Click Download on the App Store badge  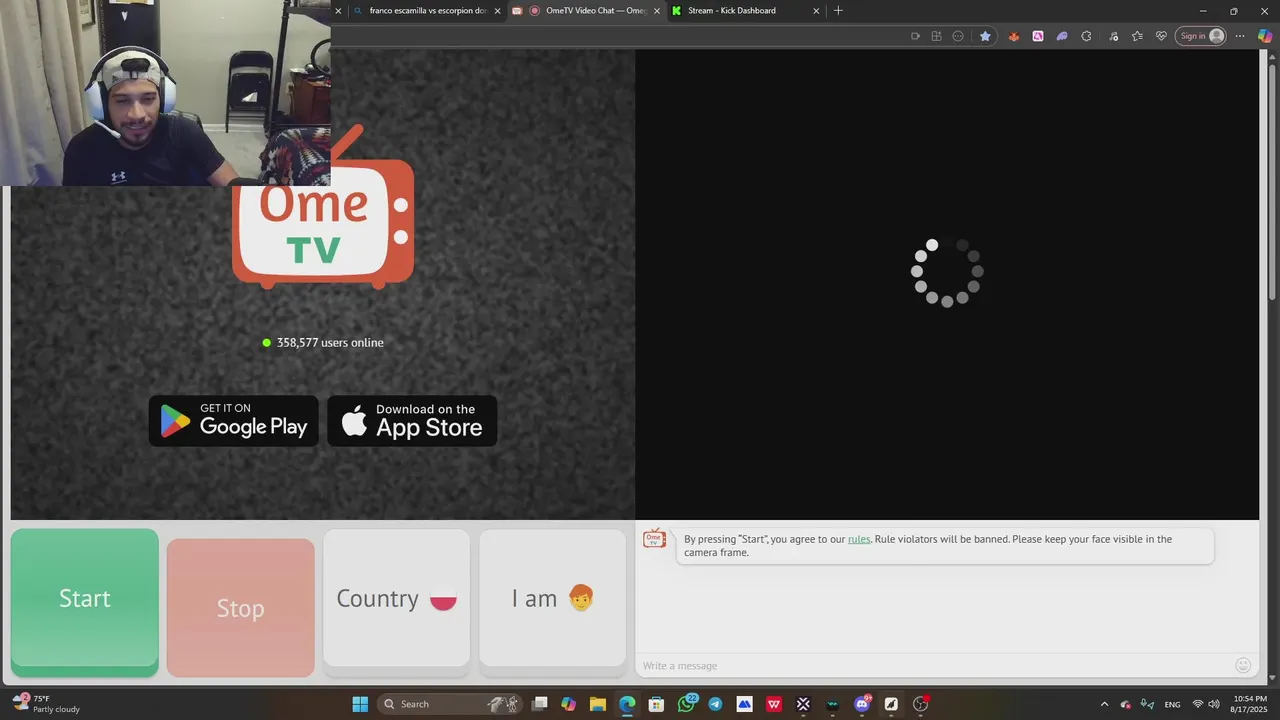[412, 421]
